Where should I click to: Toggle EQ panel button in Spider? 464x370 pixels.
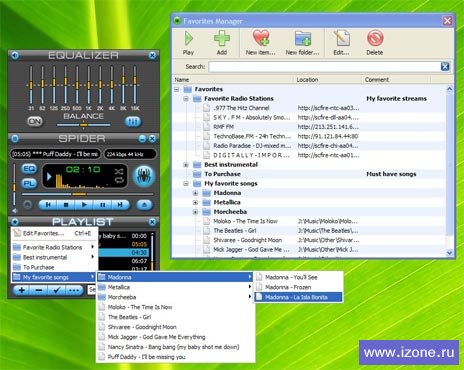[29, 169]
